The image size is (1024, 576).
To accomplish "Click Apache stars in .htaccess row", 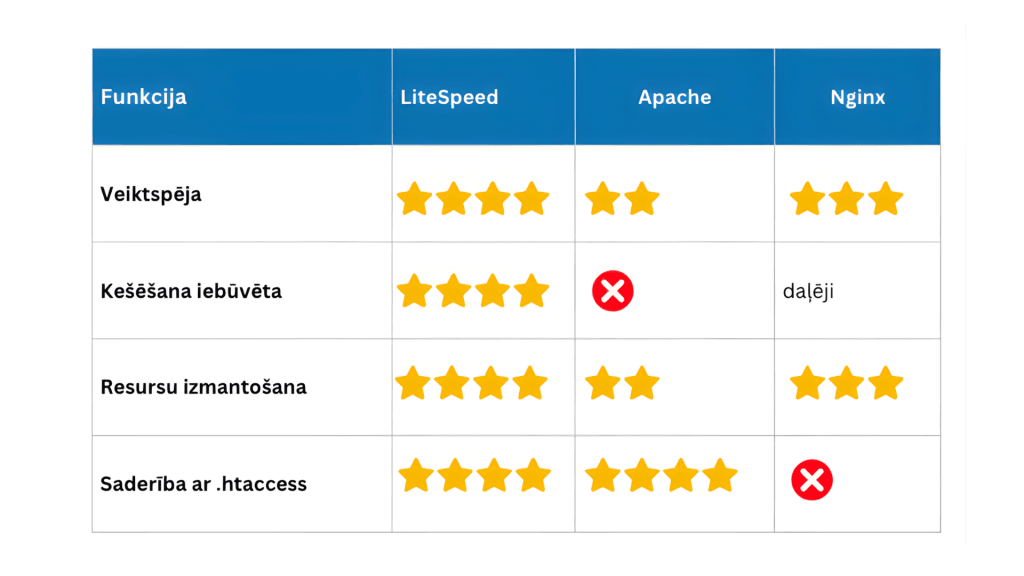I will pyautogui.click(x=661, y=475).
